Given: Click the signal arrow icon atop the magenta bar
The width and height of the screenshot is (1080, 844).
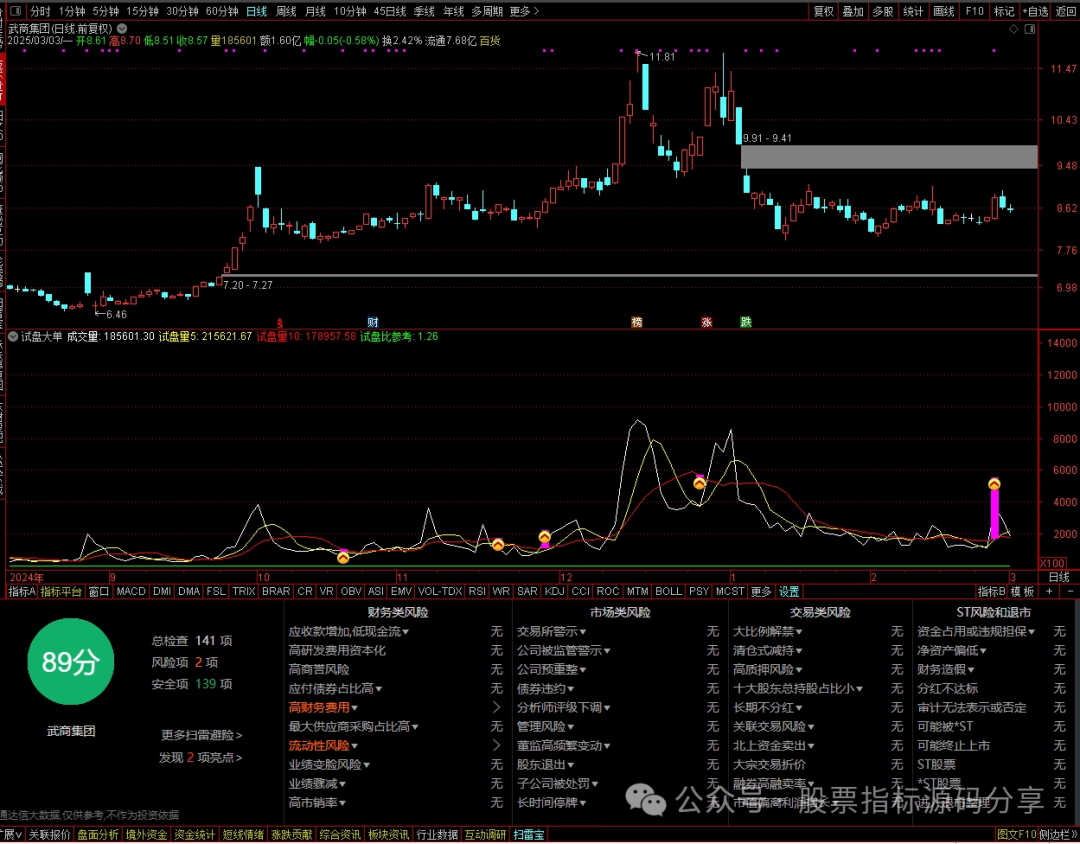Looking at the screenshot, I should pos(994,484).
